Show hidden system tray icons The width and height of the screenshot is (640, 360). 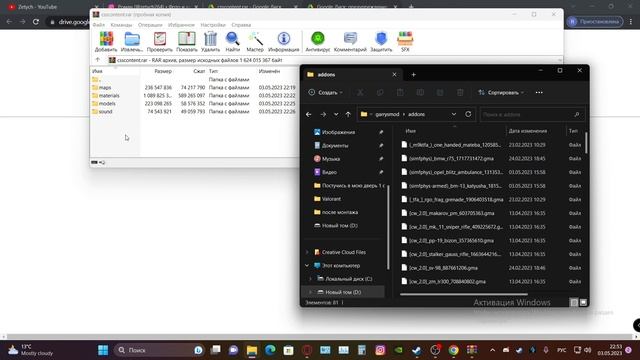(x=492, y=350)
